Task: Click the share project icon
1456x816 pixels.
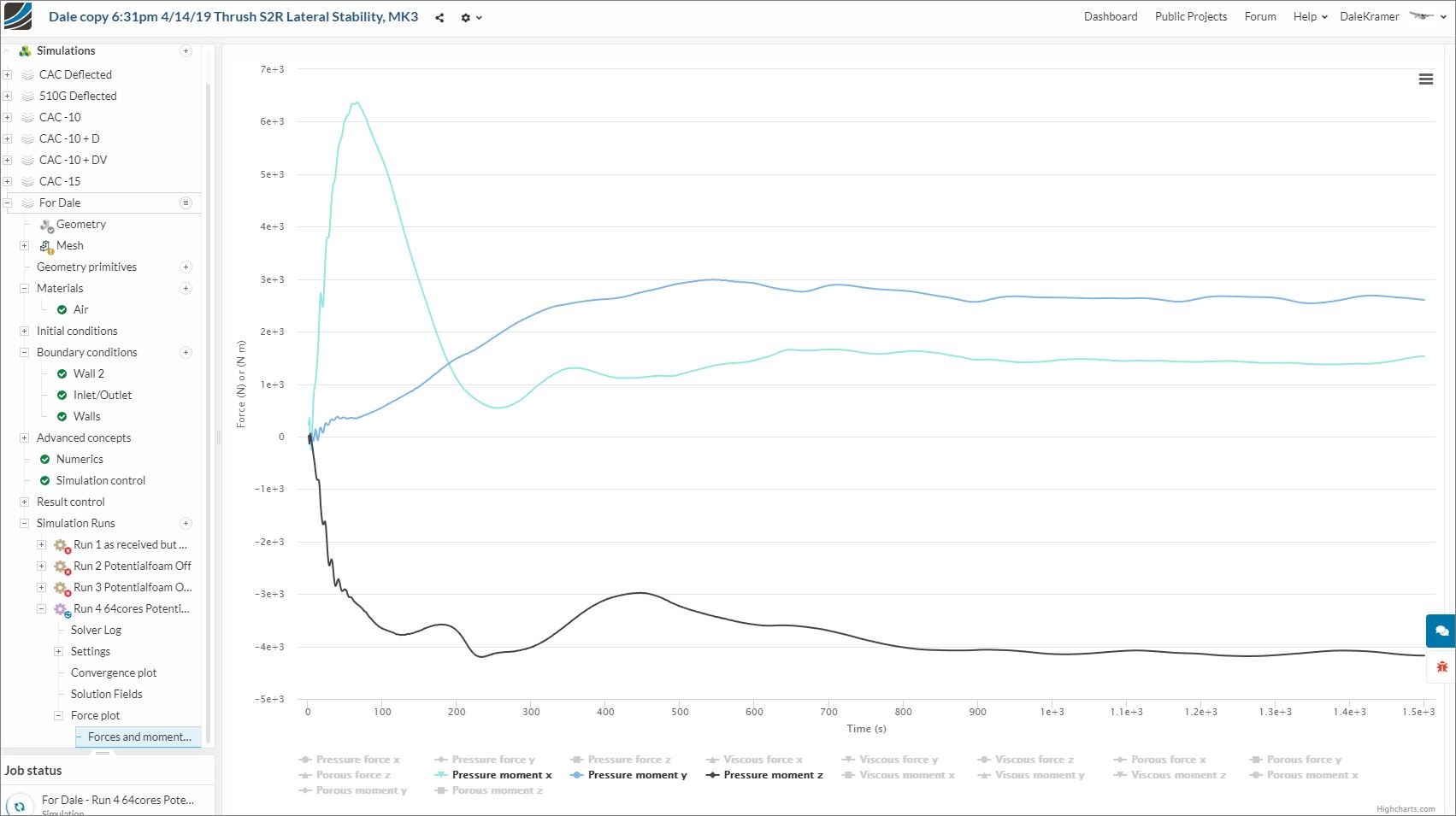Action: point(439,17)
